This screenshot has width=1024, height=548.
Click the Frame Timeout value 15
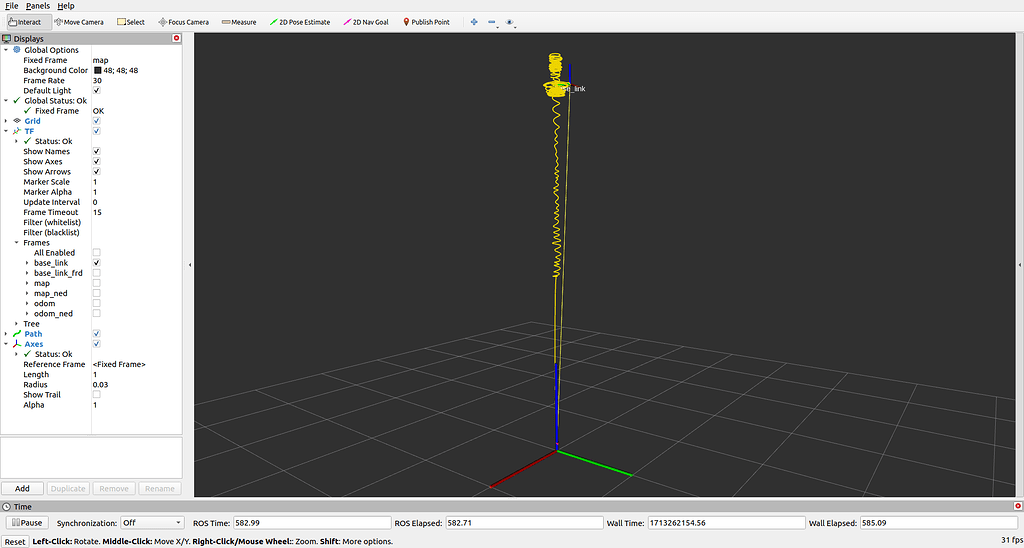pyautogui.click(x=97, y=212)
